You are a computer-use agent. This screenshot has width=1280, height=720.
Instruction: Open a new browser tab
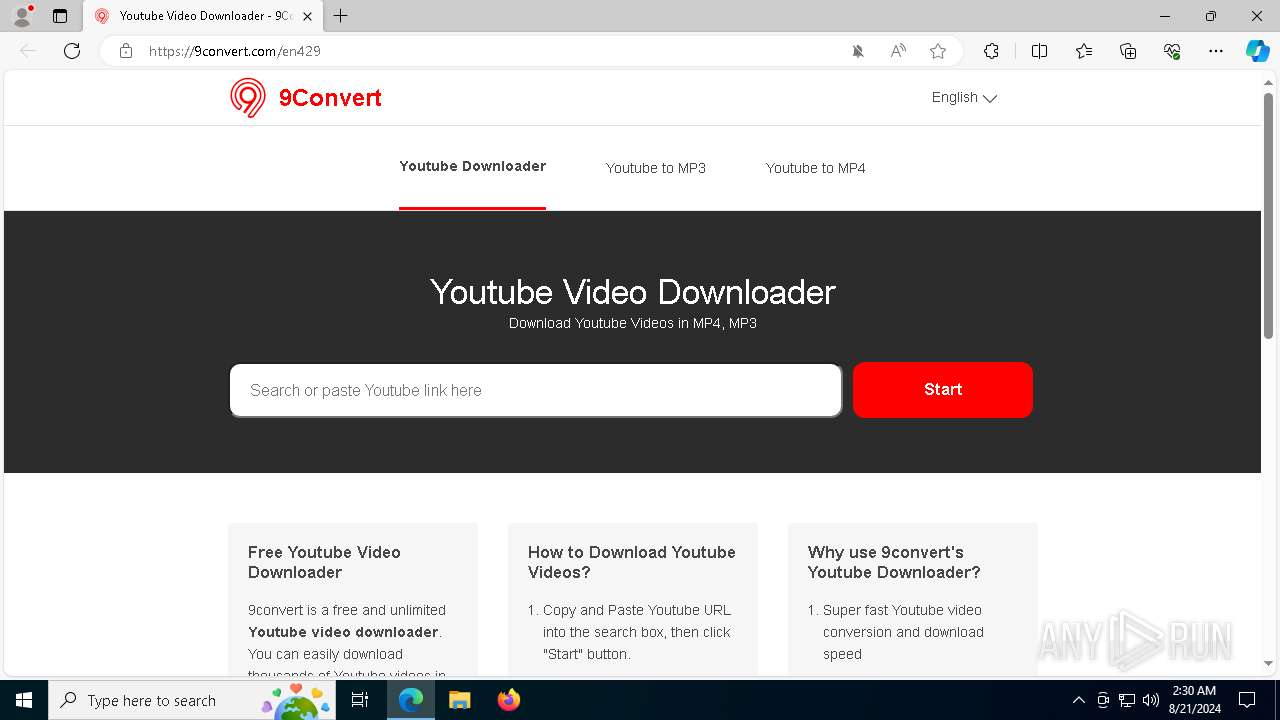click(x=341, y=16)
